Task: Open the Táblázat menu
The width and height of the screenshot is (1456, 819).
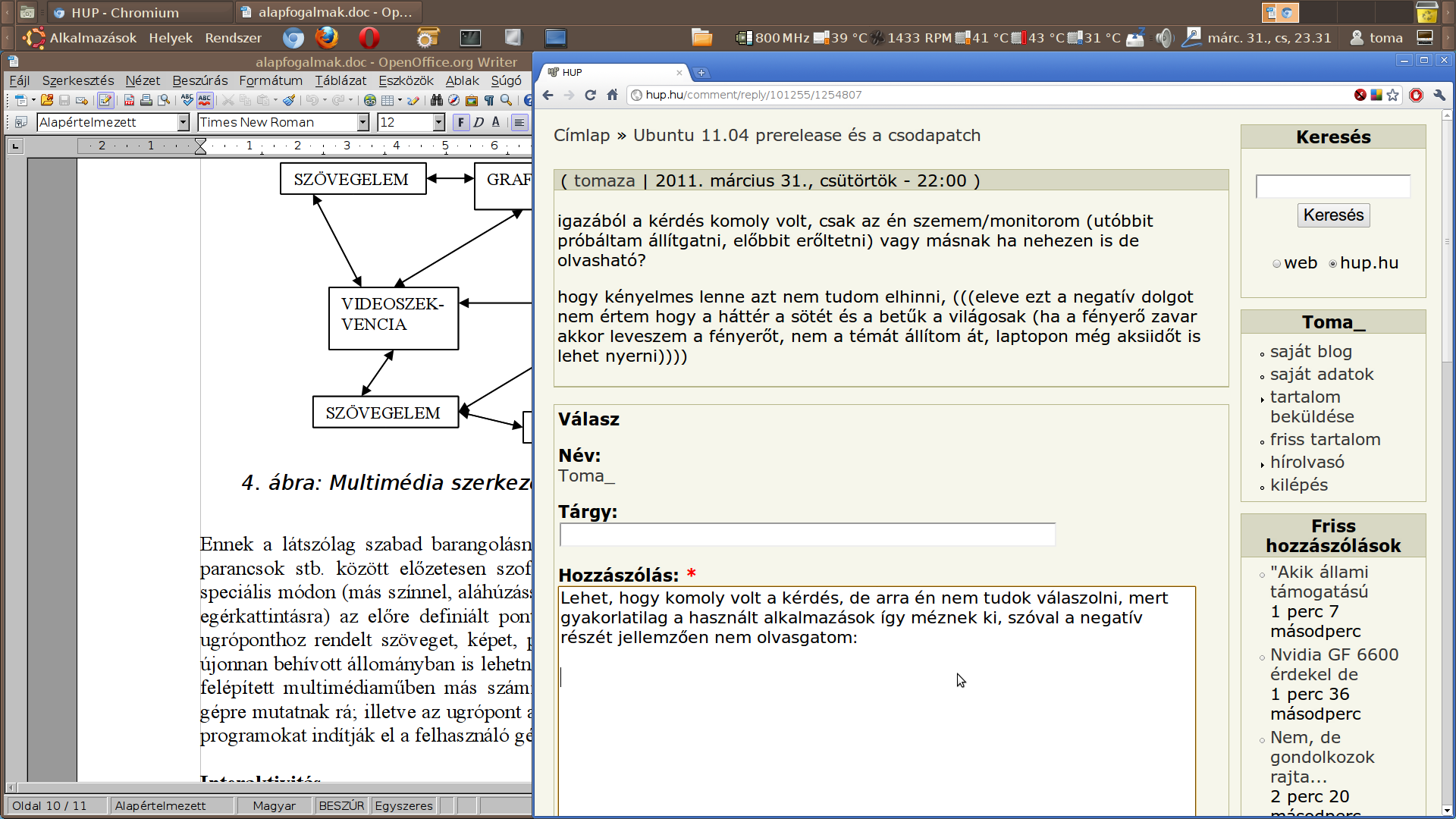Action: point(340,80)
